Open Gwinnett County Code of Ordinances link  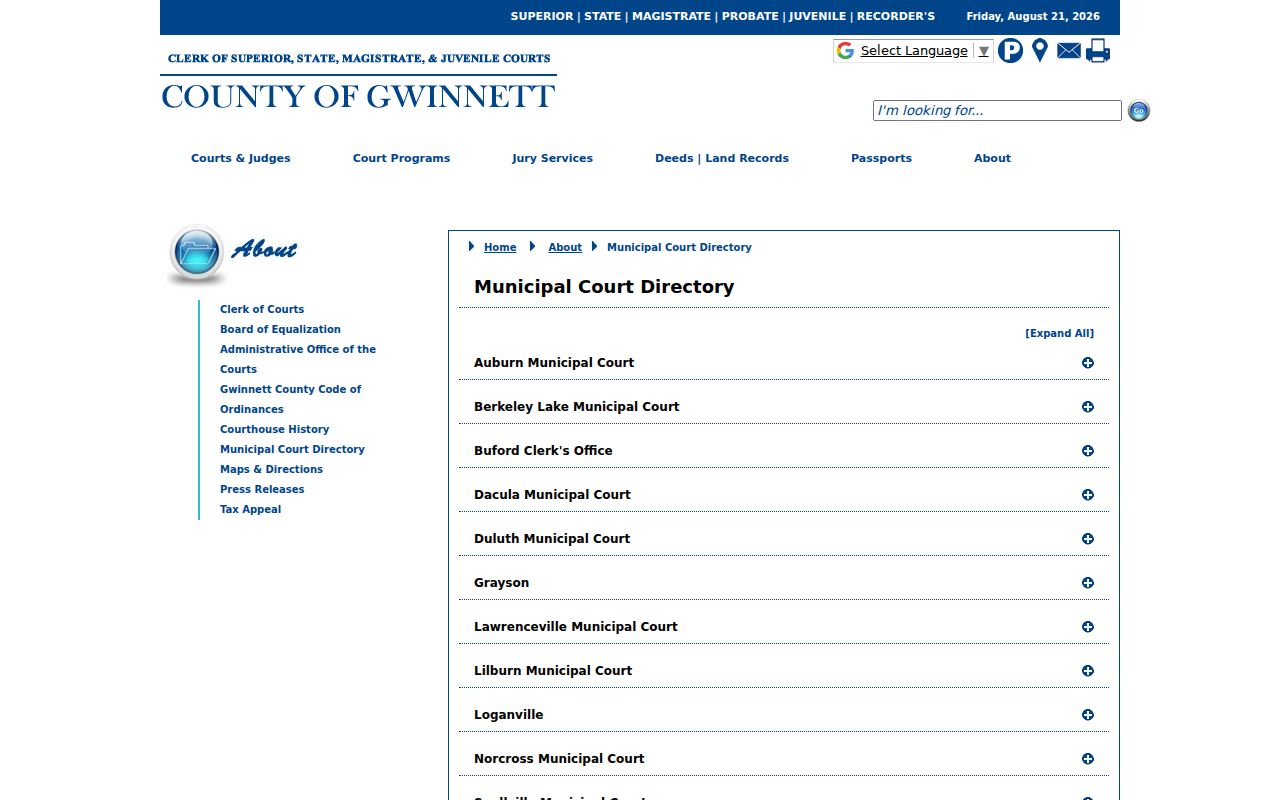point(290,399)
